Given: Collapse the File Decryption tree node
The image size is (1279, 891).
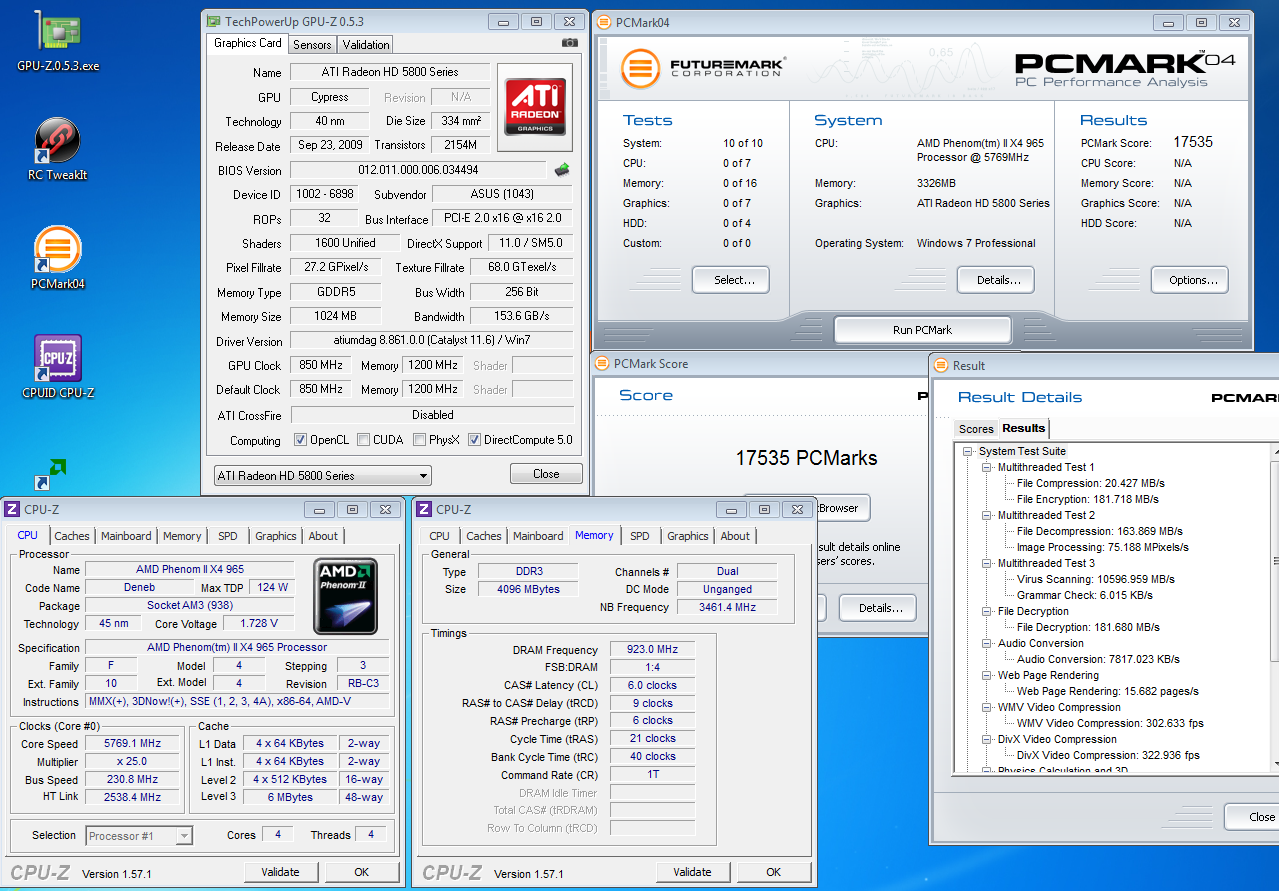Looking at the screenshot, I should click(x=987, y=611).
